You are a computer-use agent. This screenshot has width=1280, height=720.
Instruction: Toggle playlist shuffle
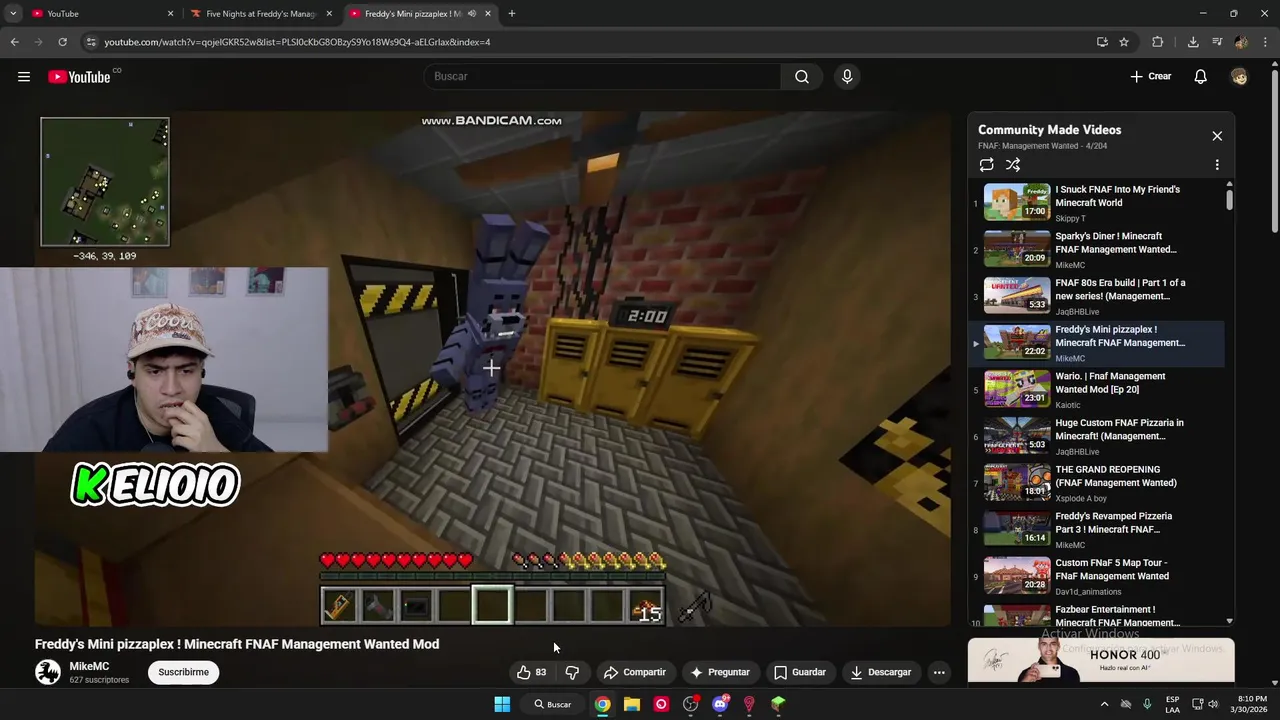[x=1013, y=165]
